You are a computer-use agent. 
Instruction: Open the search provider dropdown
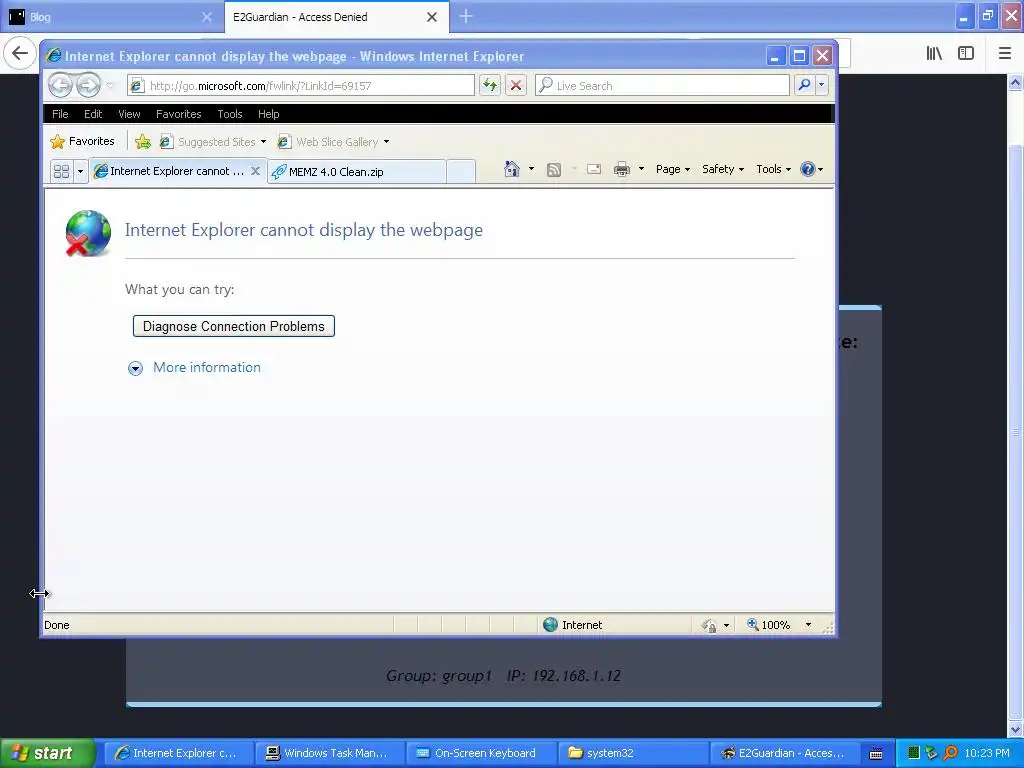[x=822, y=85]
